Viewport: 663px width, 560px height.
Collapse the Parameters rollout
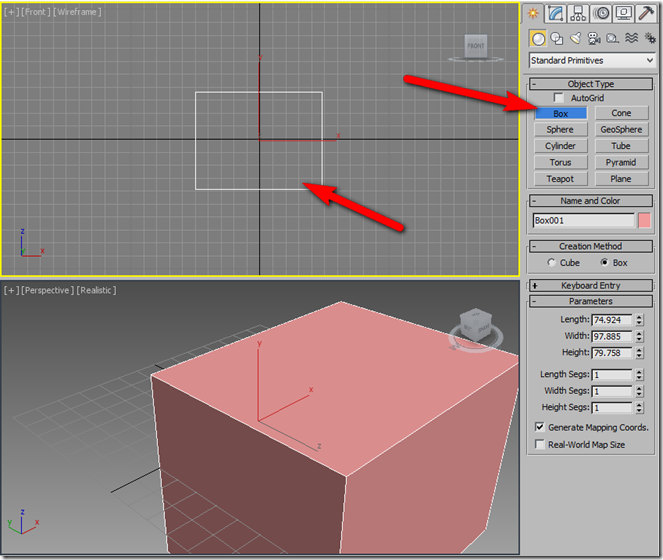pos(591,301)
